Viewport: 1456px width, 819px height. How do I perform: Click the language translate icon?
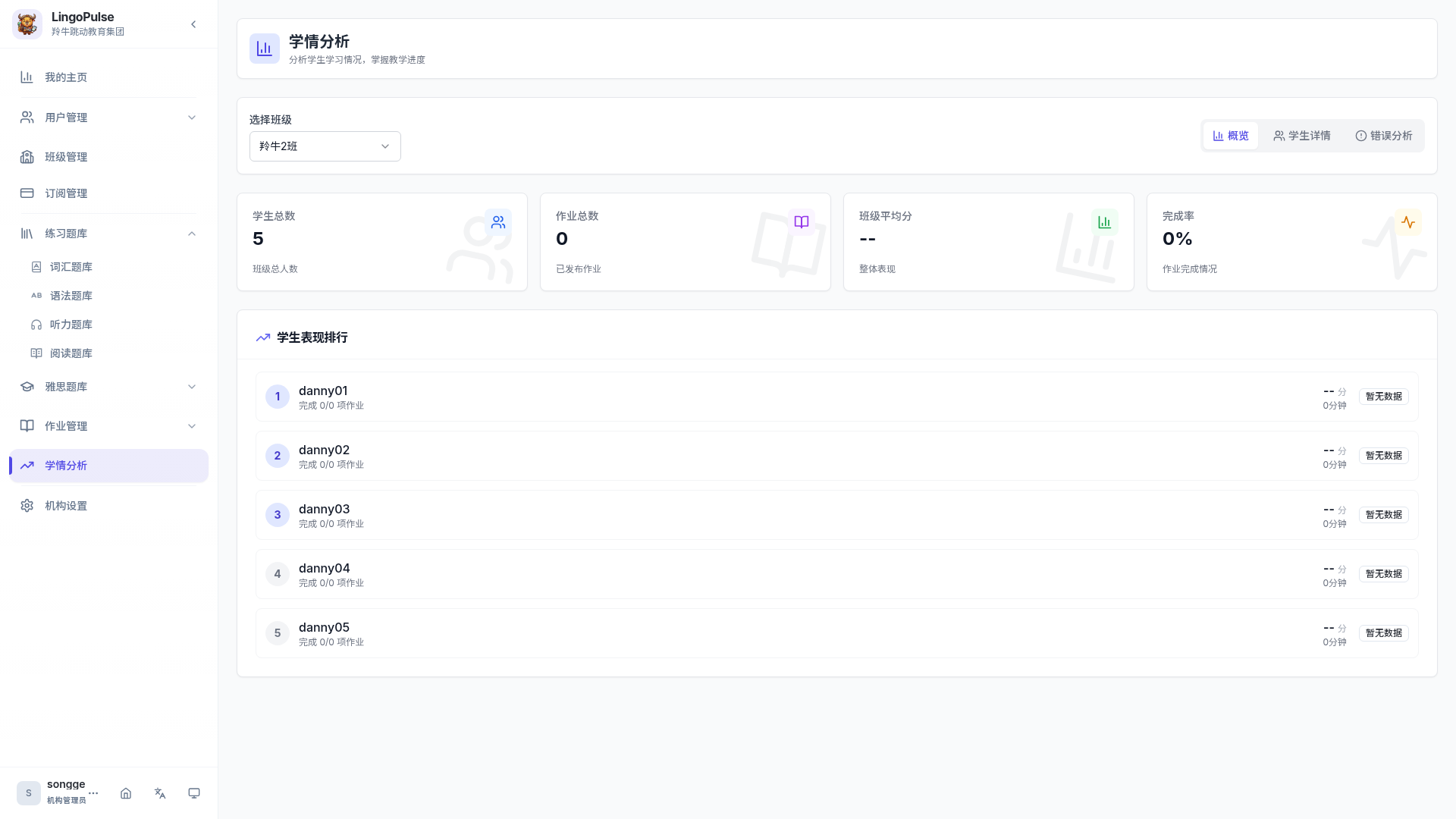tap(160, 793)
